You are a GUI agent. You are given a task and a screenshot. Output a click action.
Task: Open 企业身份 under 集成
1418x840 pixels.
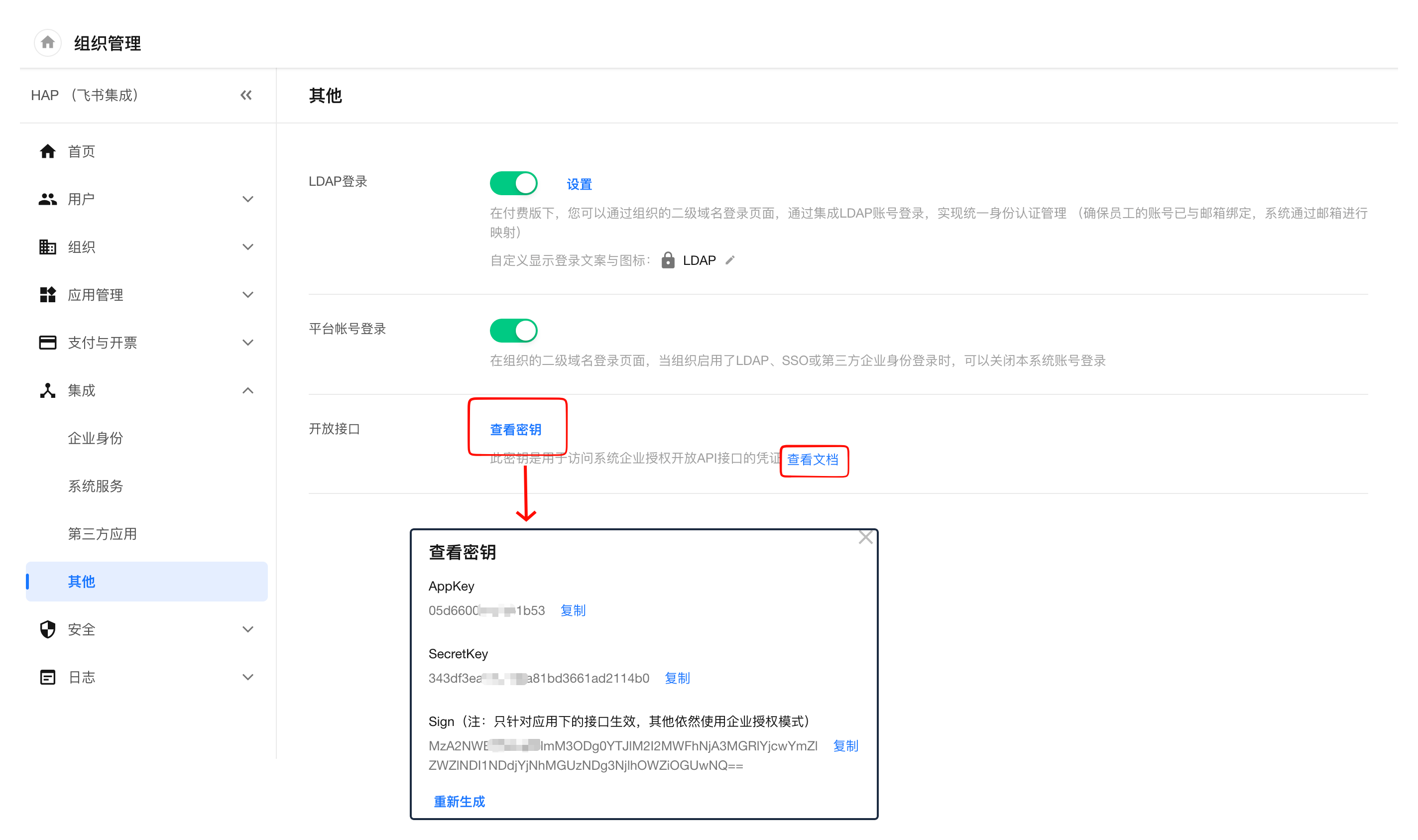point(95,438)
